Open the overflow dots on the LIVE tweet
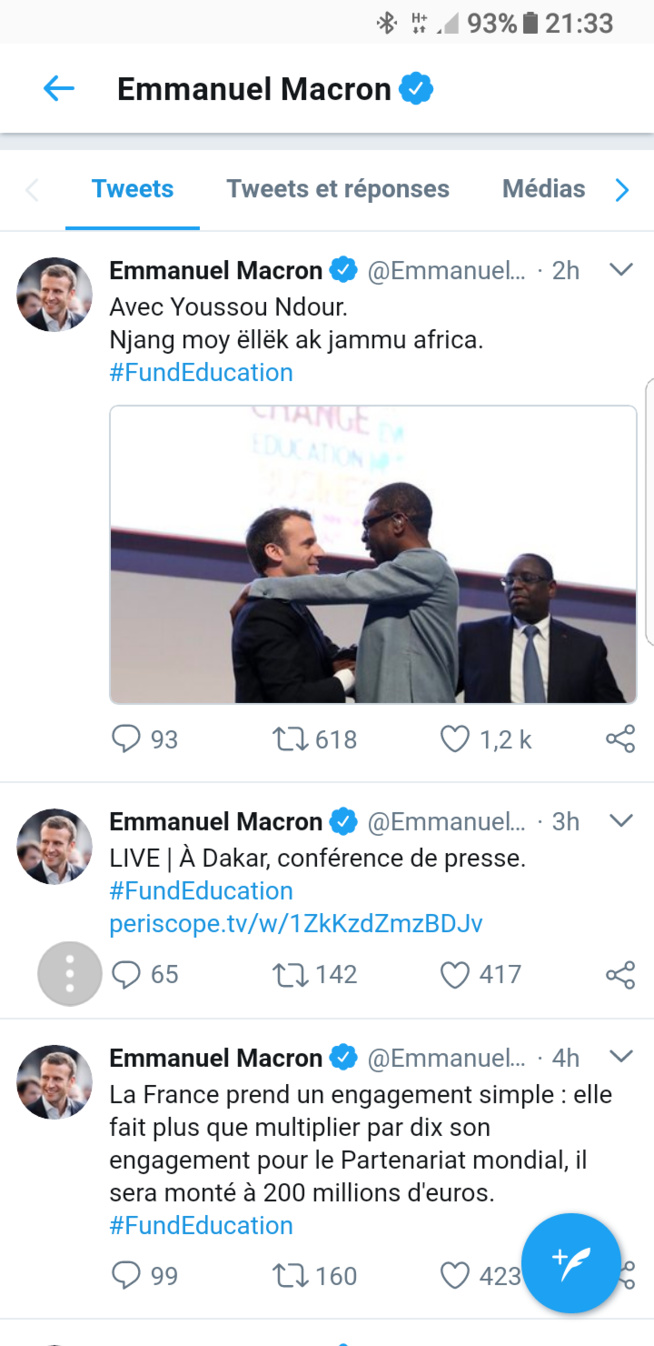The width and height of the screenshot is (654, 1346). pos(69,974)
